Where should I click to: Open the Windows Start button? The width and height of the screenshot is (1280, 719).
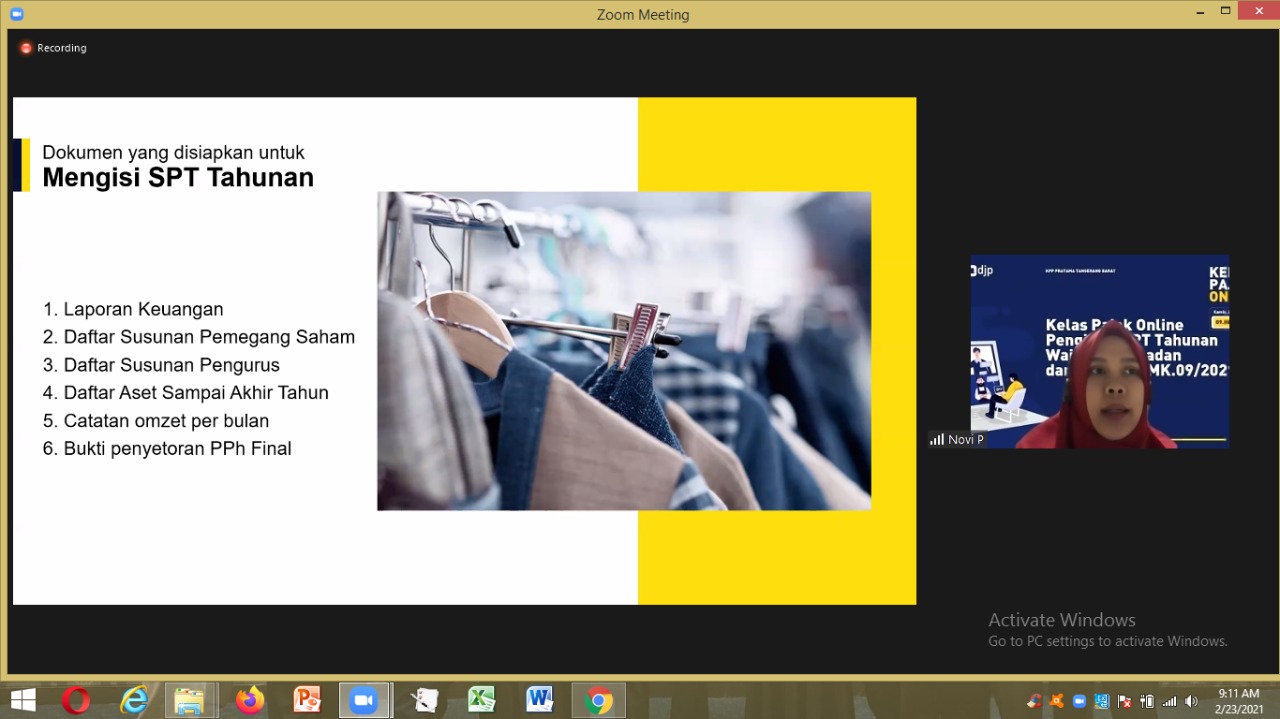pos(23,700)
